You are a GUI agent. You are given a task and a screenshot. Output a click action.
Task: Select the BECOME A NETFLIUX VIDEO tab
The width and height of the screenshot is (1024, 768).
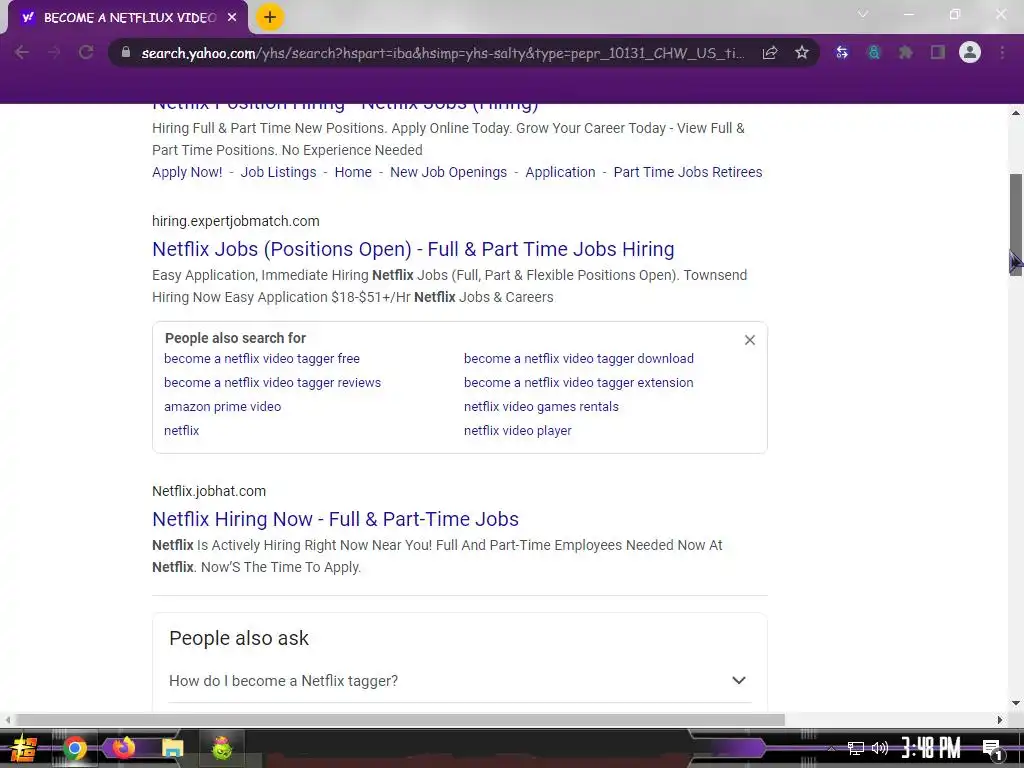pos(130,18)
